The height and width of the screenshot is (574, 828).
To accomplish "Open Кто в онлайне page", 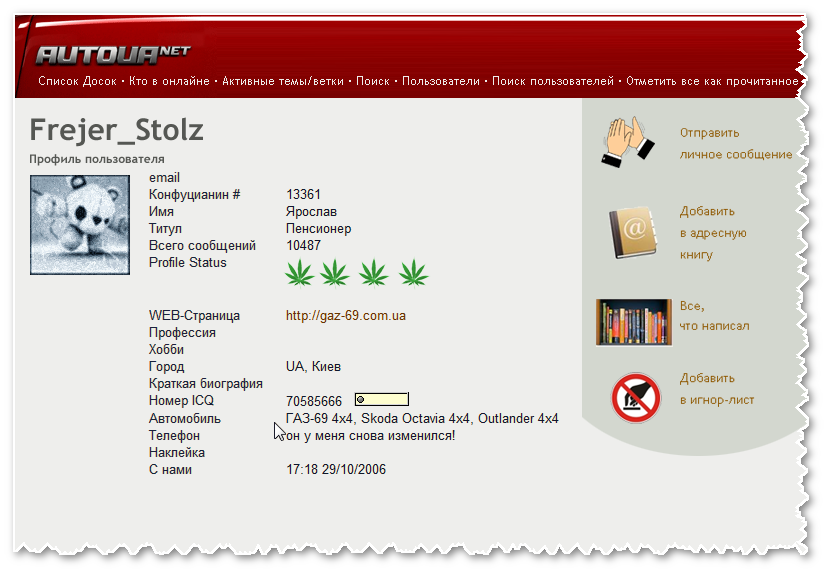I will pyautogui.click(x=168, y=81).
